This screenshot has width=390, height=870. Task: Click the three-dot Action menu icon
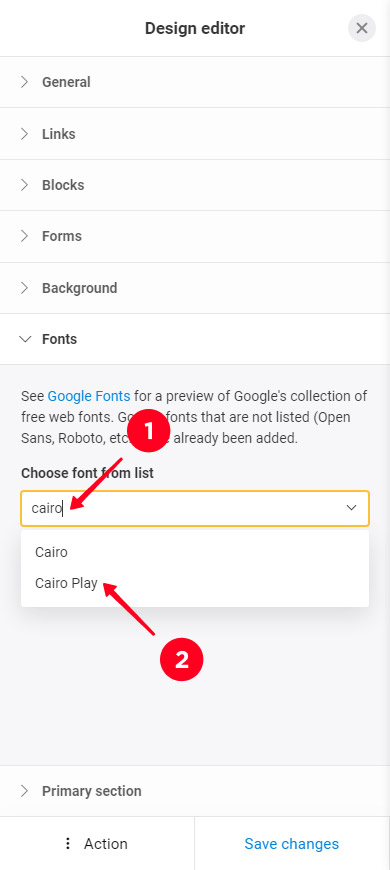point(68,843)
